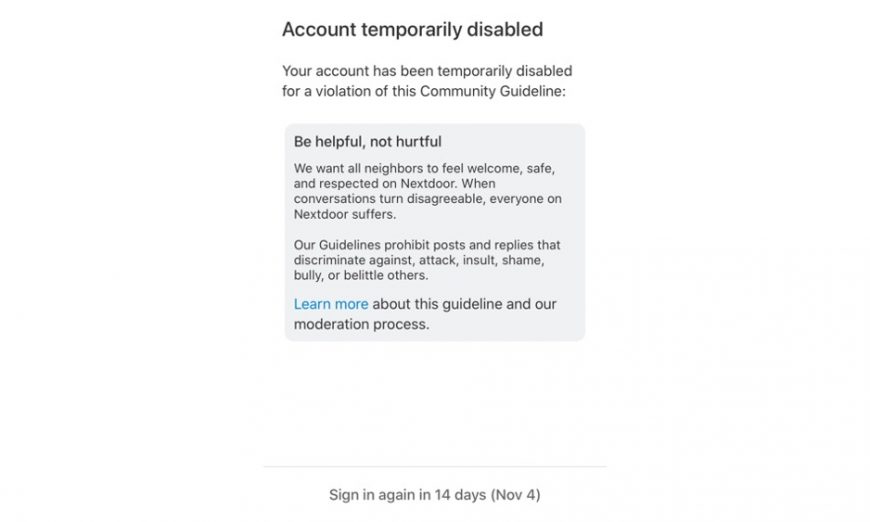Click the horizontal divider above the sign-in notice
870x522 pixels.
435,467
